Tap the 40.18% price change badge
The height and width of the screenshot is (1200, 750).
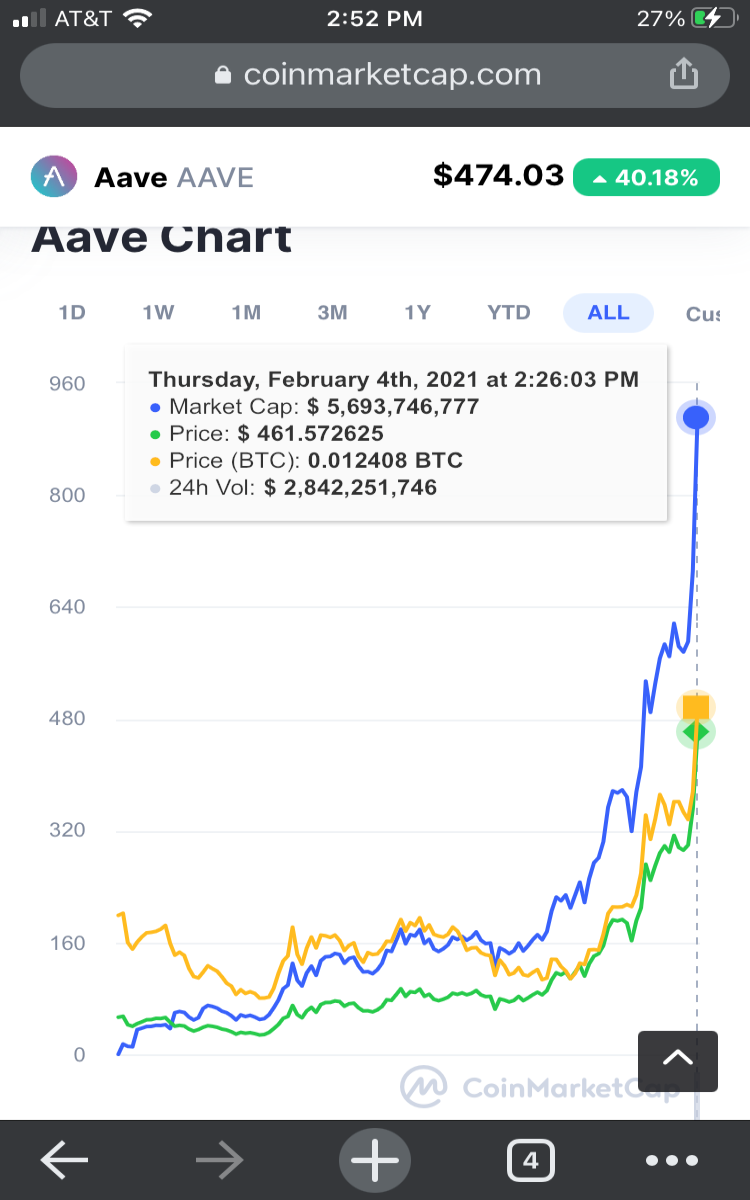coord(646,177)
